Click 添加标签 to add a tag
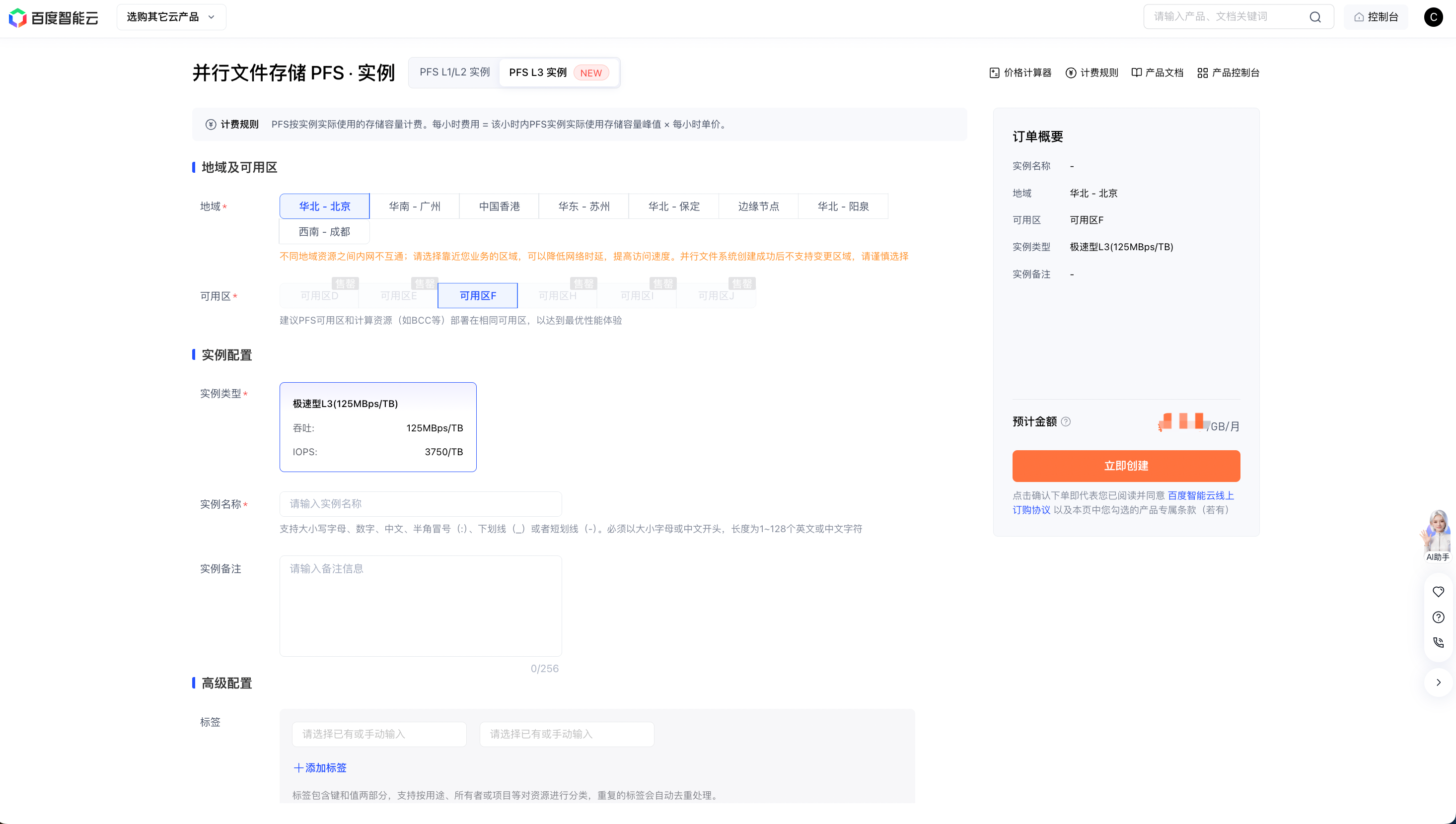 click(320, 767)
